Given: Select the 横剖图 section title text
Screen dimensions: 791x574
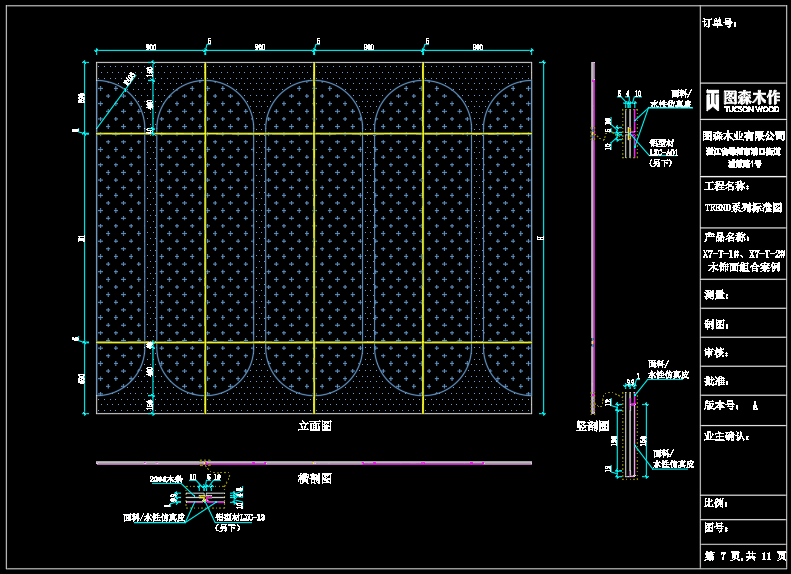Looking at the screenshot, I should (x=314, y=478).
